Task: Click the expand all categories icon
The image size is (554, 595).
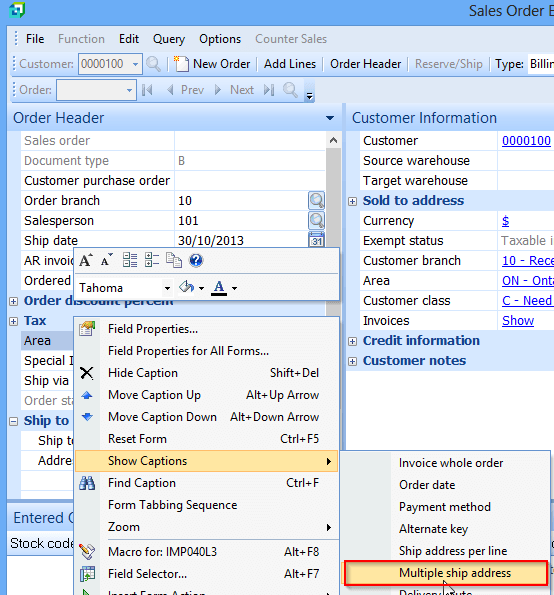Action: (130, 260)
